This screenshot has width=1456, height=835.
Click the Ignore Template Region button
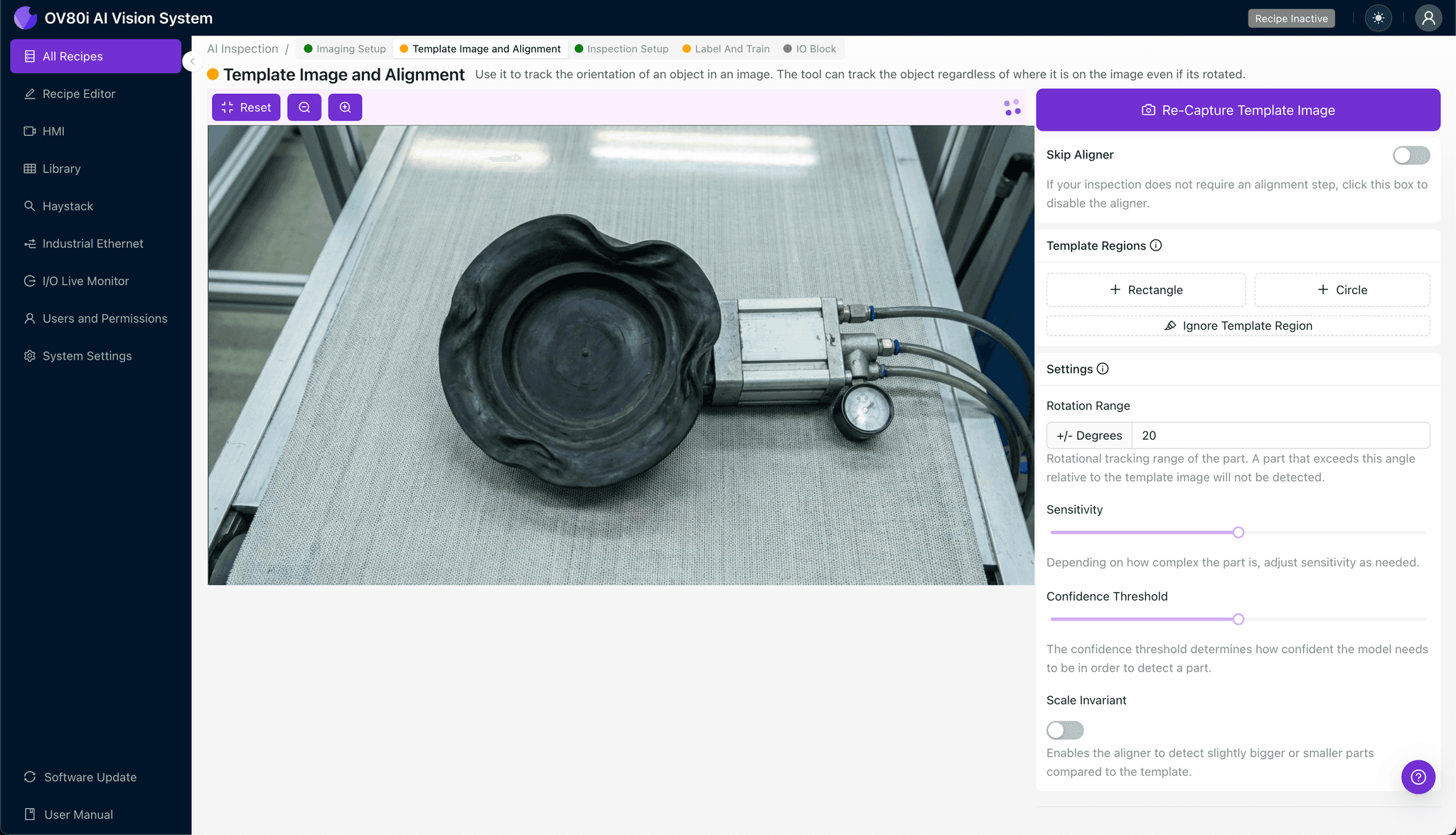click(1238, 325)
